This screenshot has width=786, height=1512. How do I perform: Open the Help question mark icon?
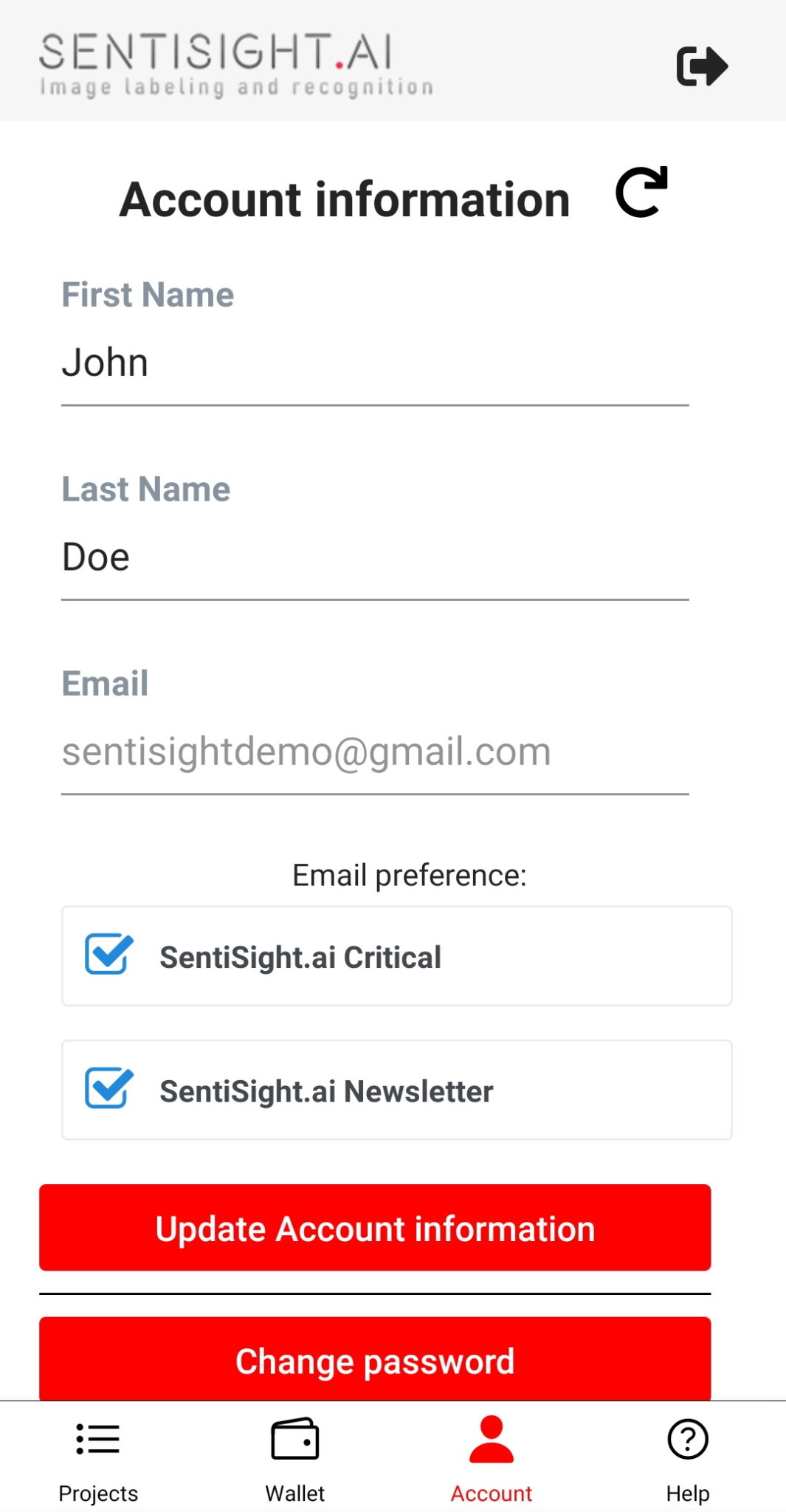688,1438
